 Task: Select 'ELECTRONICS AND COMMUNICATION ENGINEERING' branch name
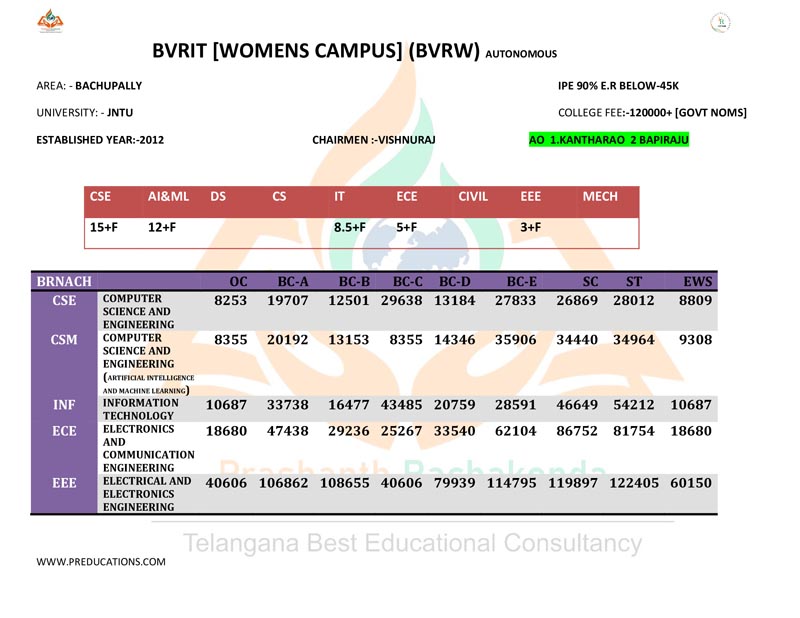point(148,449)
